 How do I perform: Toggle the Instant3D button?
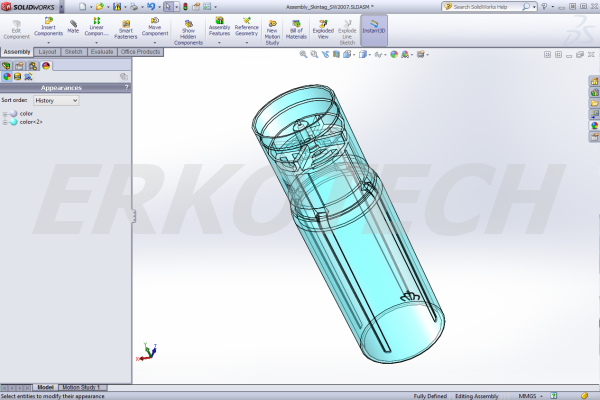pyautogui.click(x=373, y=26)
